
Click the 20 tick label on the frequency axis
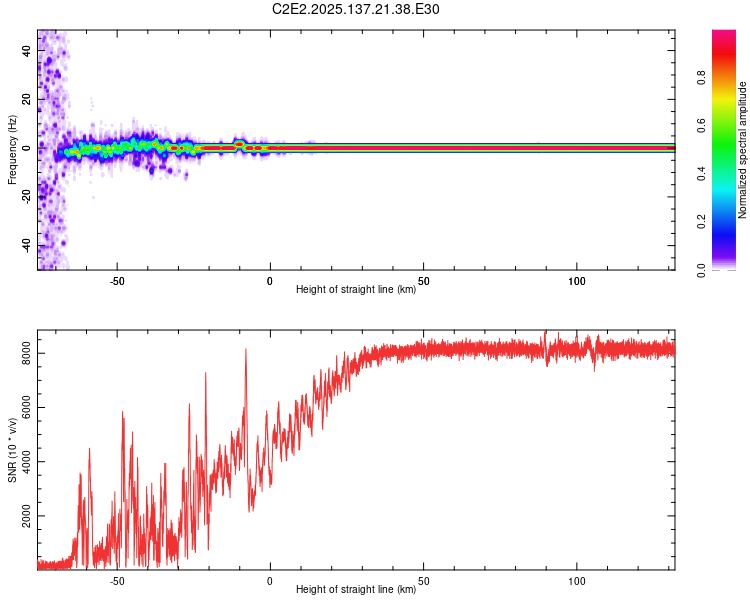(x=26, y=99)
